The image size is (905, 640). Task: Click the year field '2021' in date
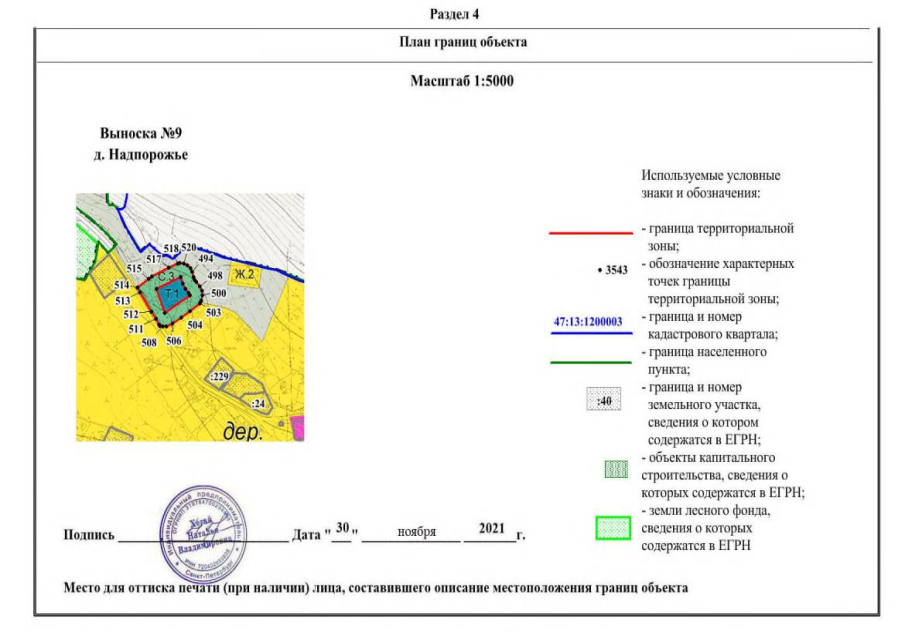[x=492, y=528]
